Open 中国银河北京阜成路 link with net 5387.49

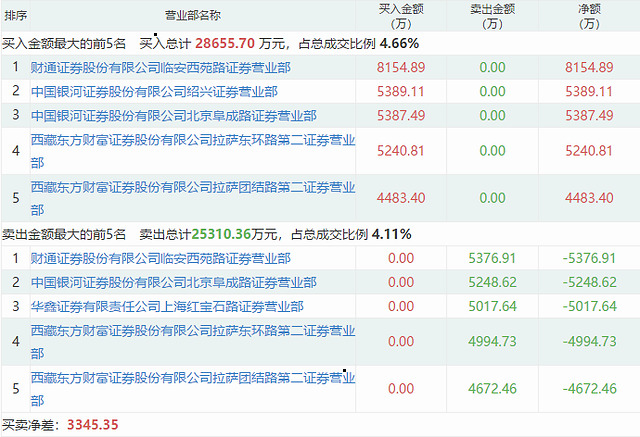pyautogui.click(x=173, y=115)
